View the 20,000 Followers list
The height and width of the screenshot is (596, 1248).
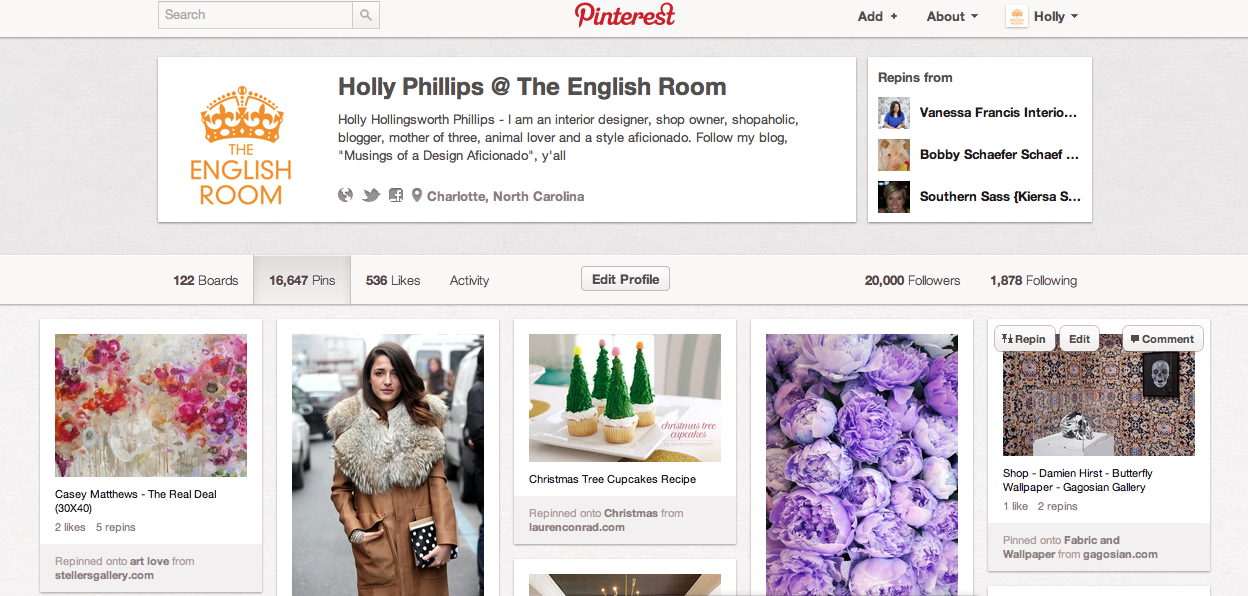point(912,281)
